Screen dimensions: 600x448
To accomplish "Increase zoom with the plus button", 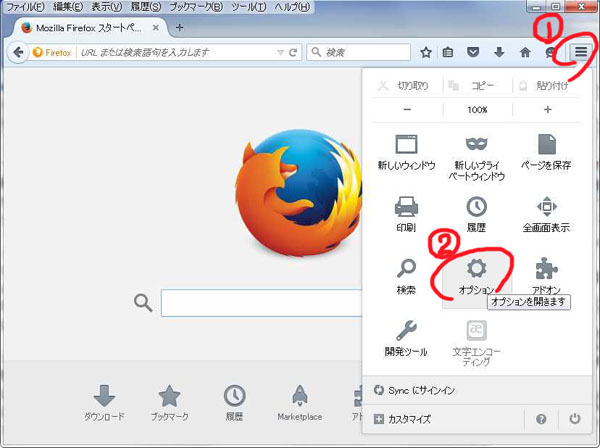I will pos(547,109).
